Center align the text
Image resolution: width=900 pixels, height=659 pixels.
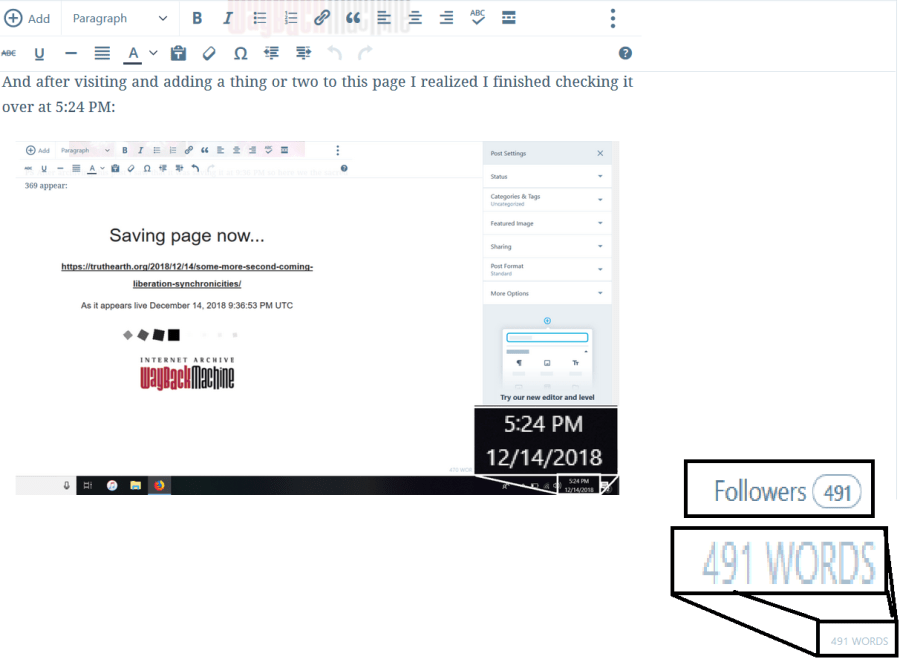coord(415,18)
